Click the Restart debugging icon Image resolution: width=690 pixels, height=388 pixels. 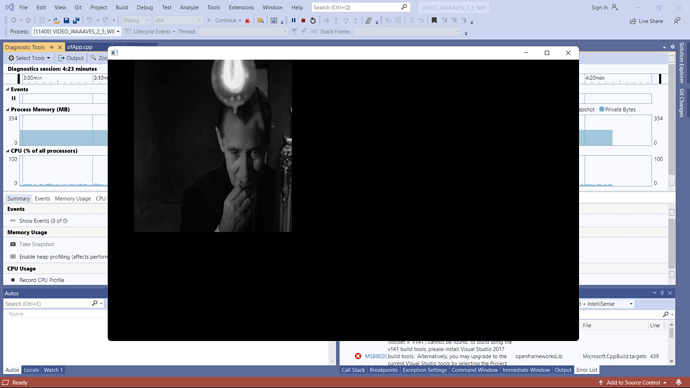[x=313, y=20]
